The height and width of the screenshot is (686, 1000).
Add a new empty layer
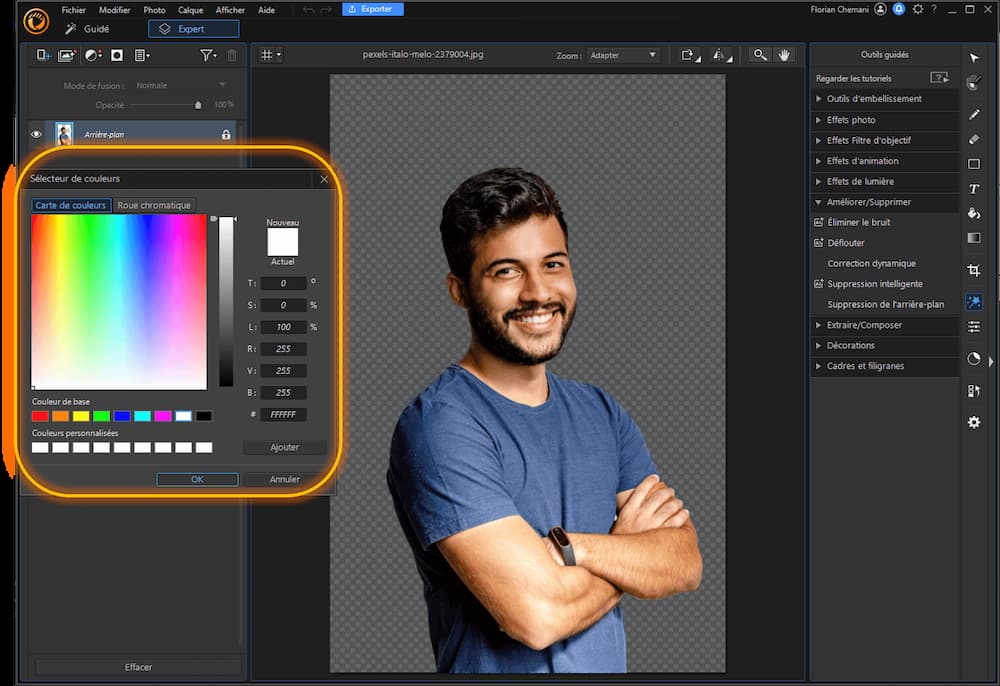coord(43,55)
